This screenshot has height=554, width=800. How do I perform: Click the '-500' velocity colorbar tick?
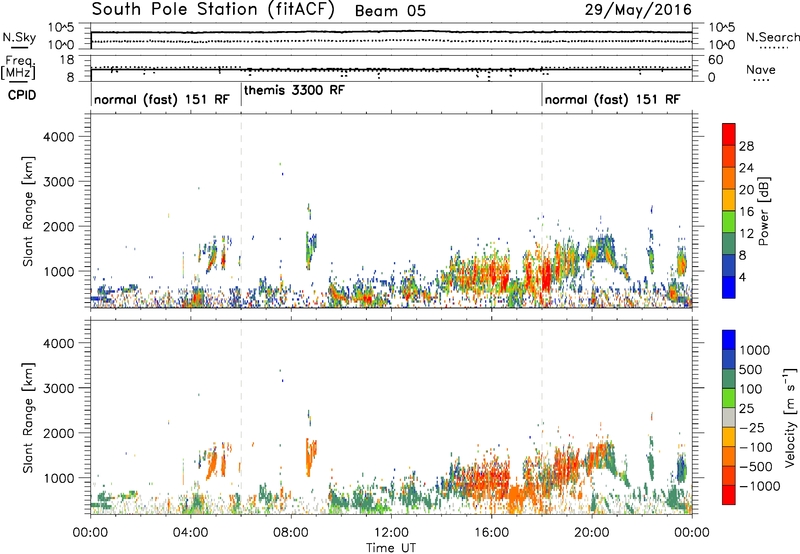(x=756, y=467)
